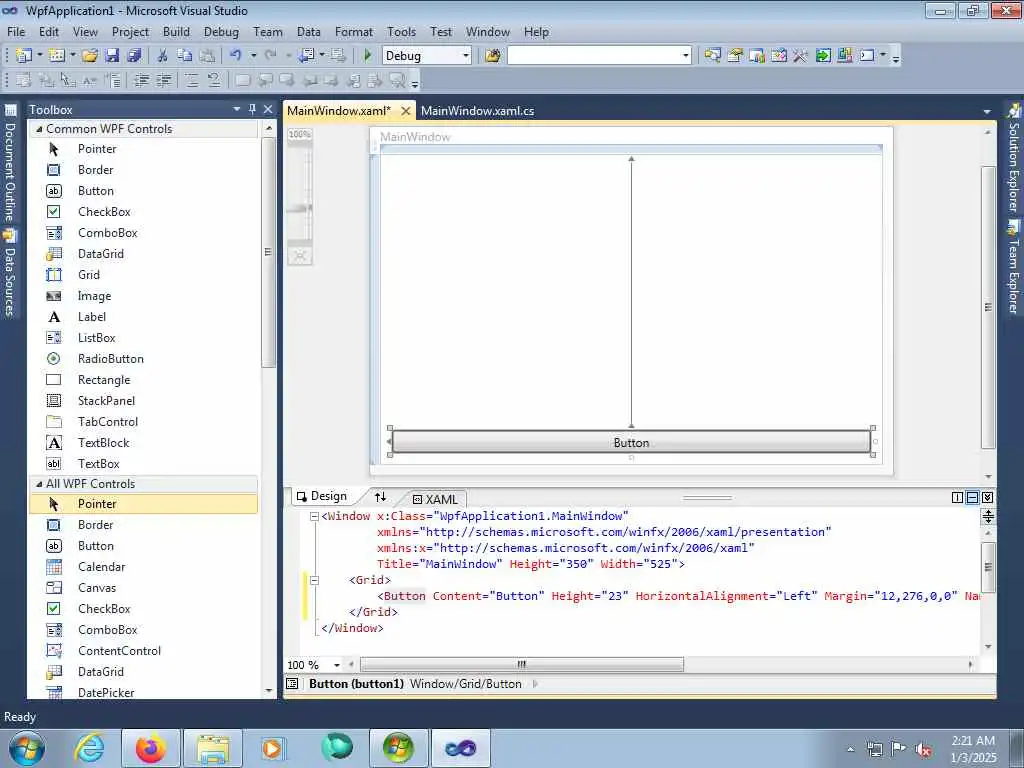Swap the Design and XAML panes
Screen dimensions: 1024x768
tap(380, 496)
